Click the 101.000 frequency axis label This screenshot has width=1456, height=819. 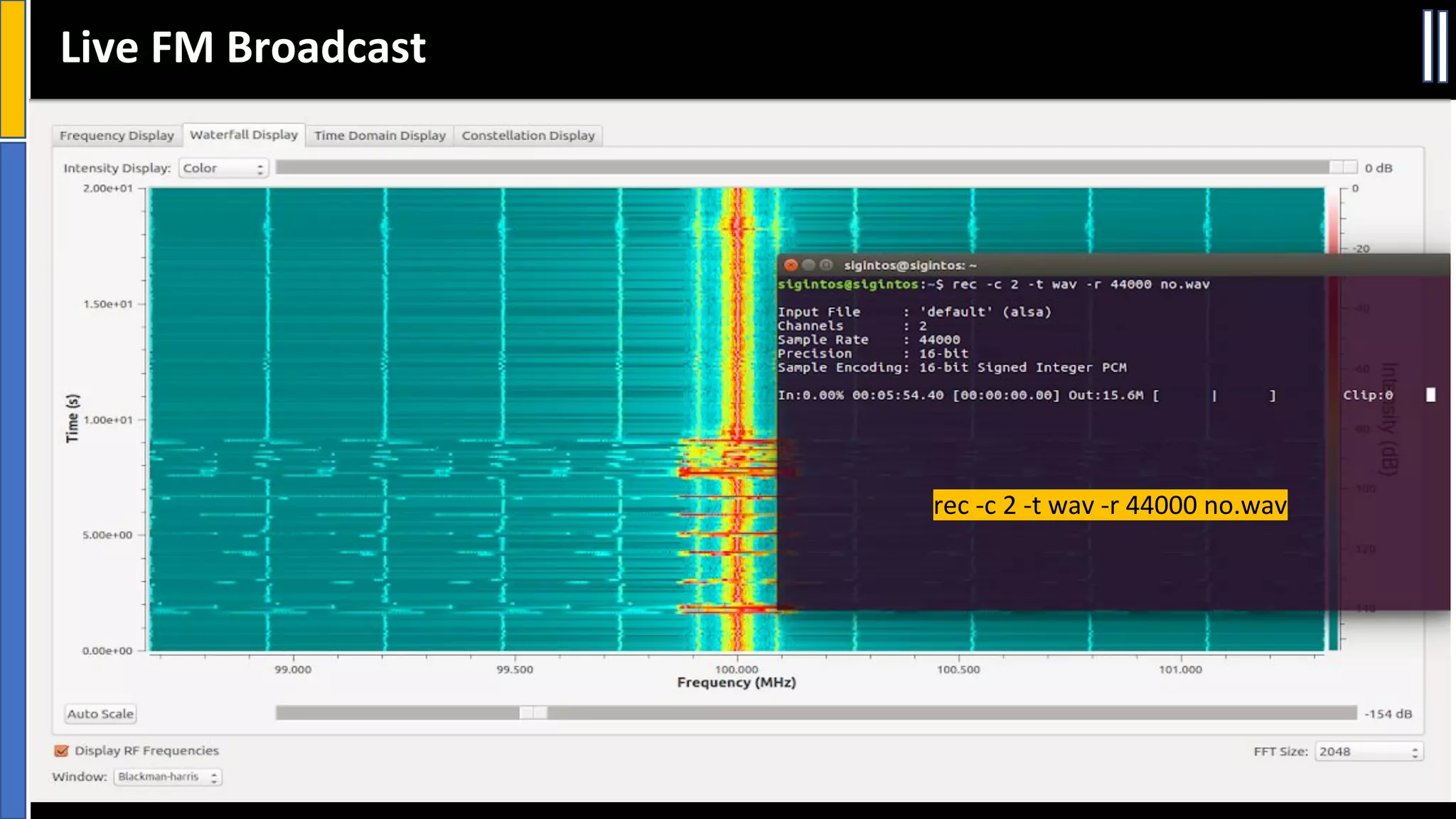pyautogui.click(x=1180, y=669)
